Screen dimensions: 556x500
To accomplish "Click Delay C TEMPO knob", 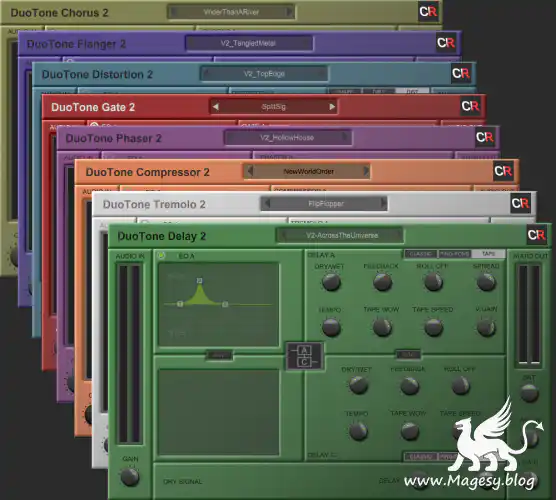I will [x=358, y=431].
